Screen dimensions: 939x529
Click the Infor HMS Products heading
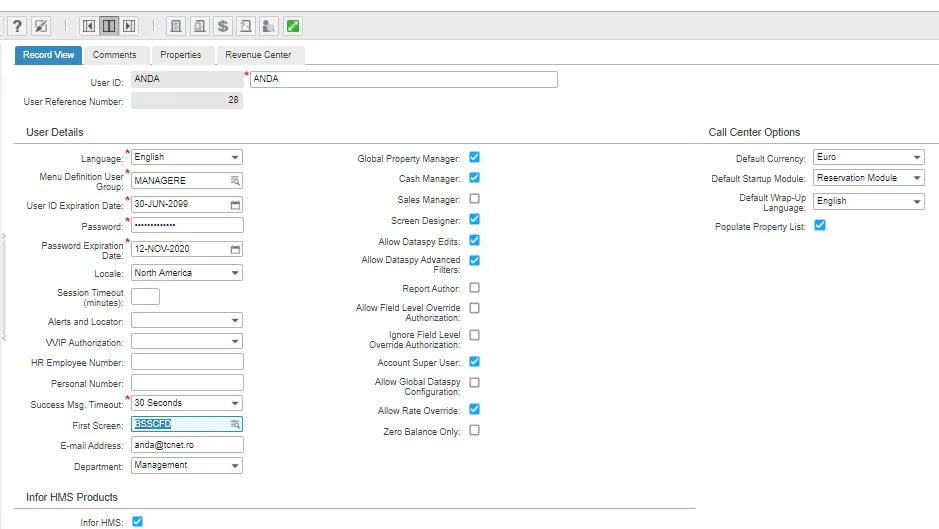pyautogui.click(x=72, y=497)
